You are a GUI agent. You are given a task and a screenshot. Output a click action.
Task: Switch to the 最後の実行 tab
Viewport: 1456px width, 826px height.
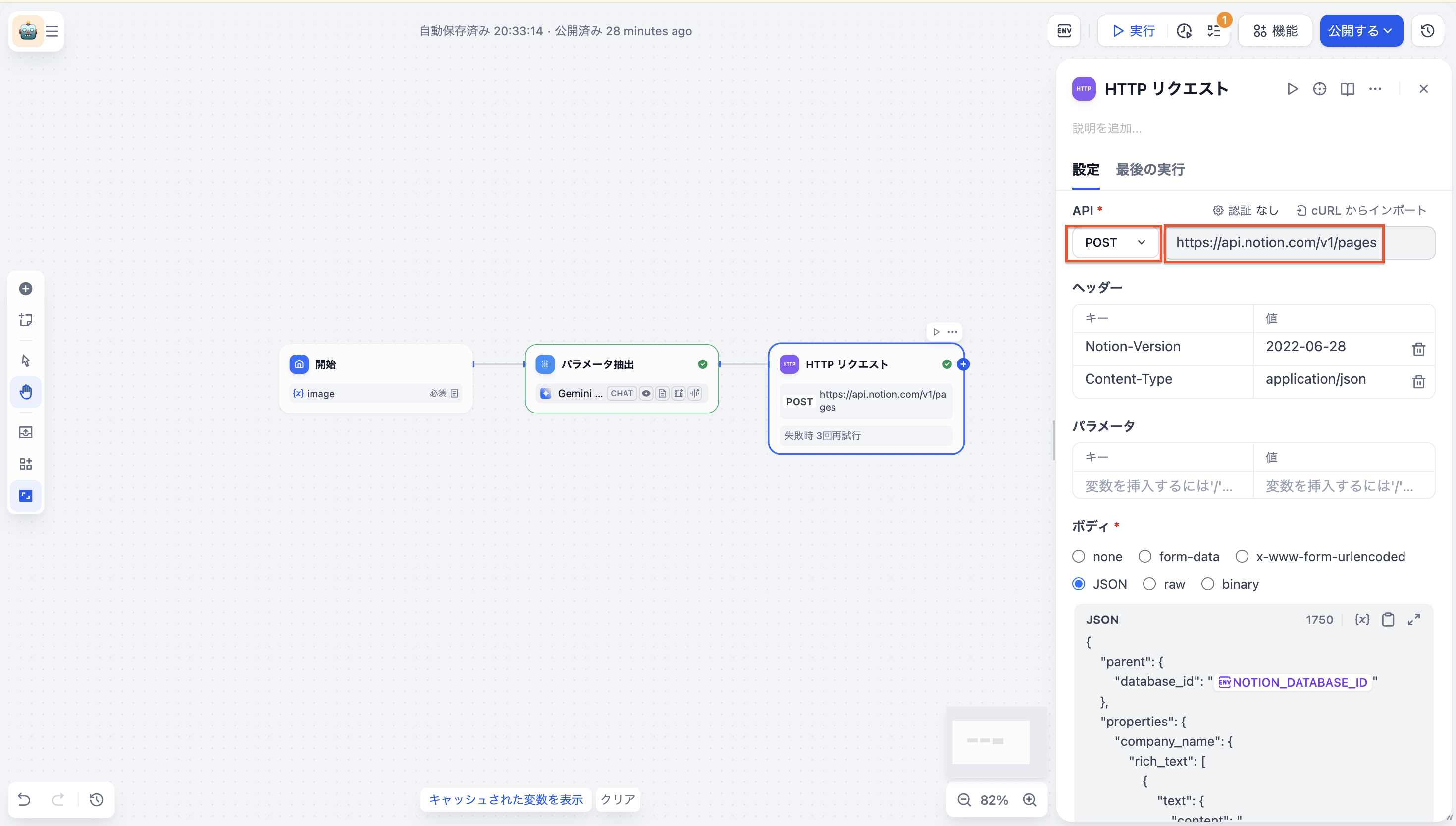(x=1150, y=170)
